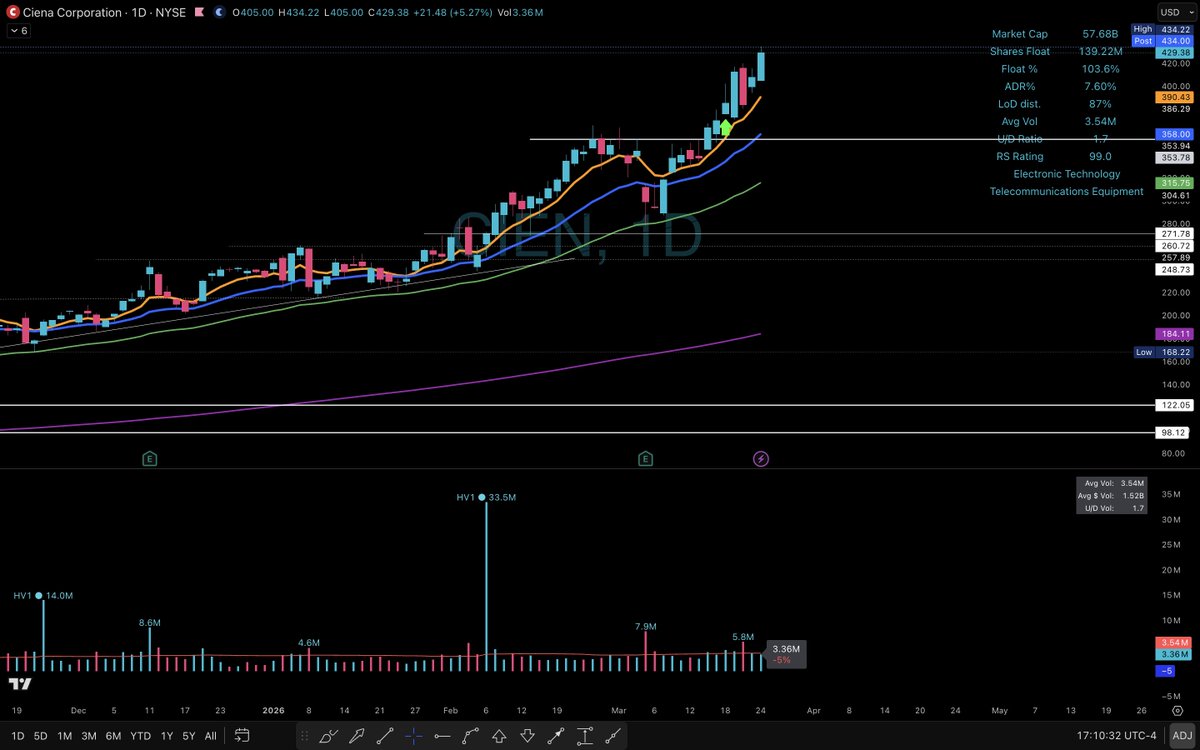
Task: Expand the collapsed indicators legend showing 6
Action: pos(18,31)
